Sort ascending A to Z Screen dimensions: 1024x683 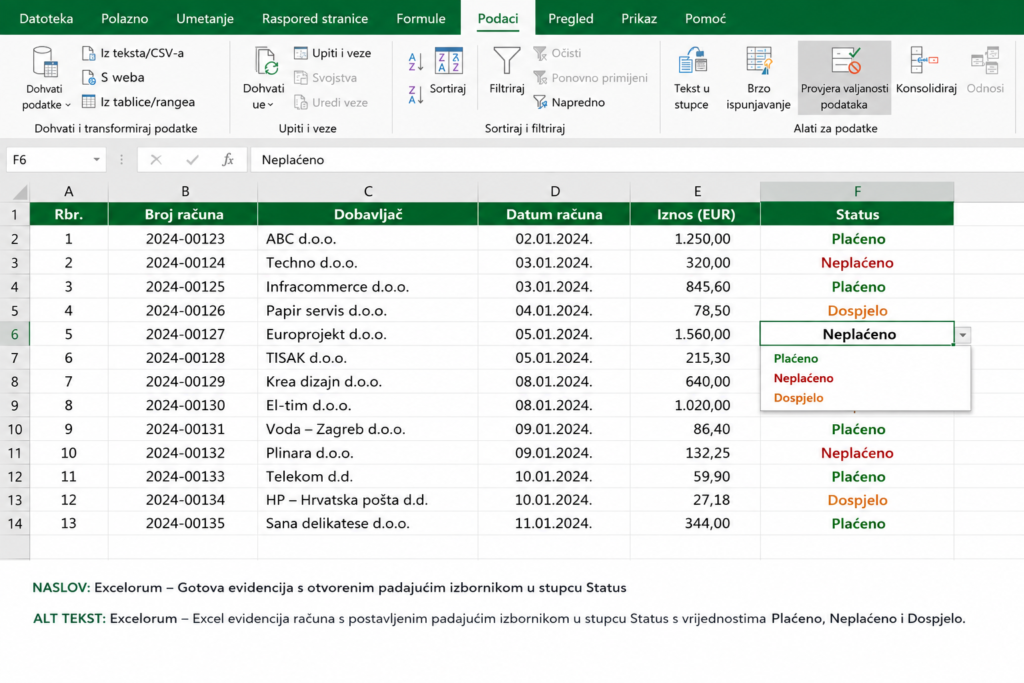416,62
